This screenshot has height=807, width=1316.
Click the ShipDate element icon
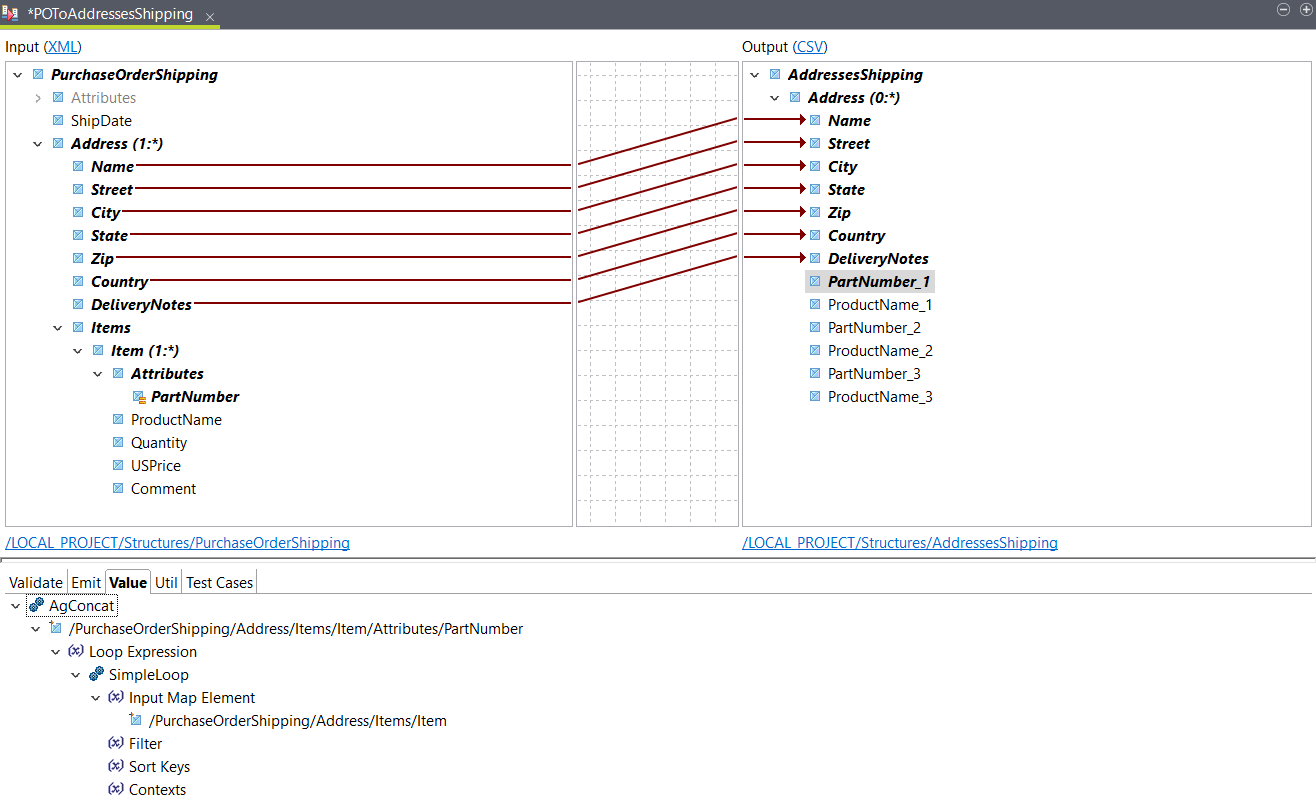click(x=58, y=120)
